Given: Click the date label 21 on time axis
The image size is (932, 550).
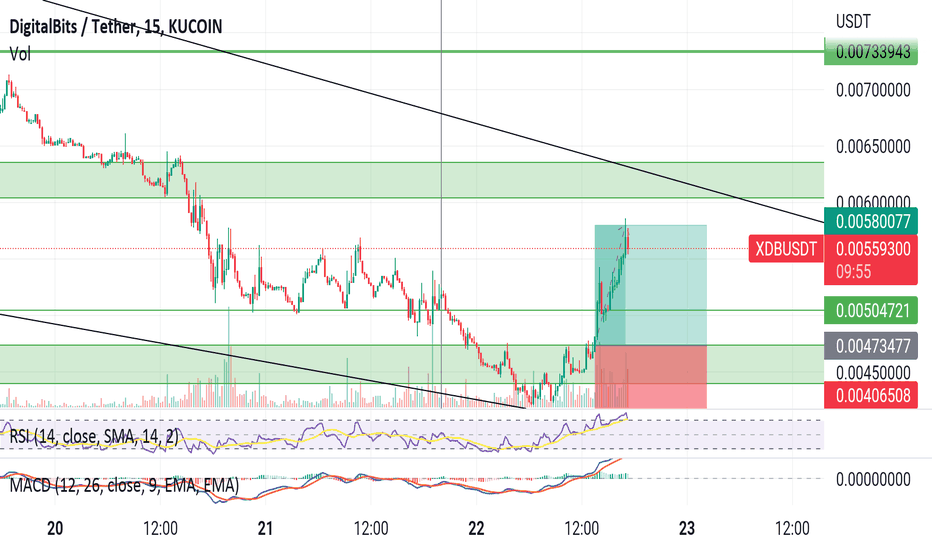Looking at the screenshot, I should (265, 528).
